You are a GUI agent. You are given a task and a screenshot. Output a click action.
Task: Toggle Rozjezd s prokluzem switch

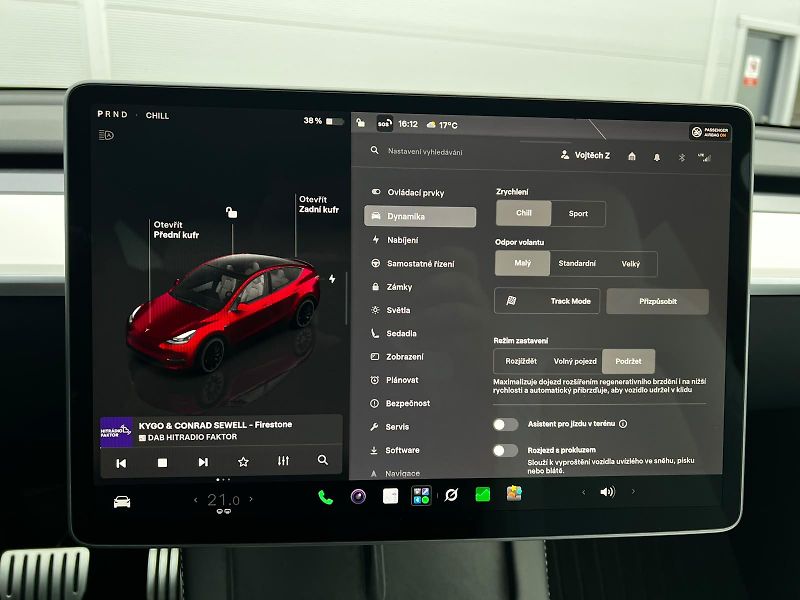point(506,450)
